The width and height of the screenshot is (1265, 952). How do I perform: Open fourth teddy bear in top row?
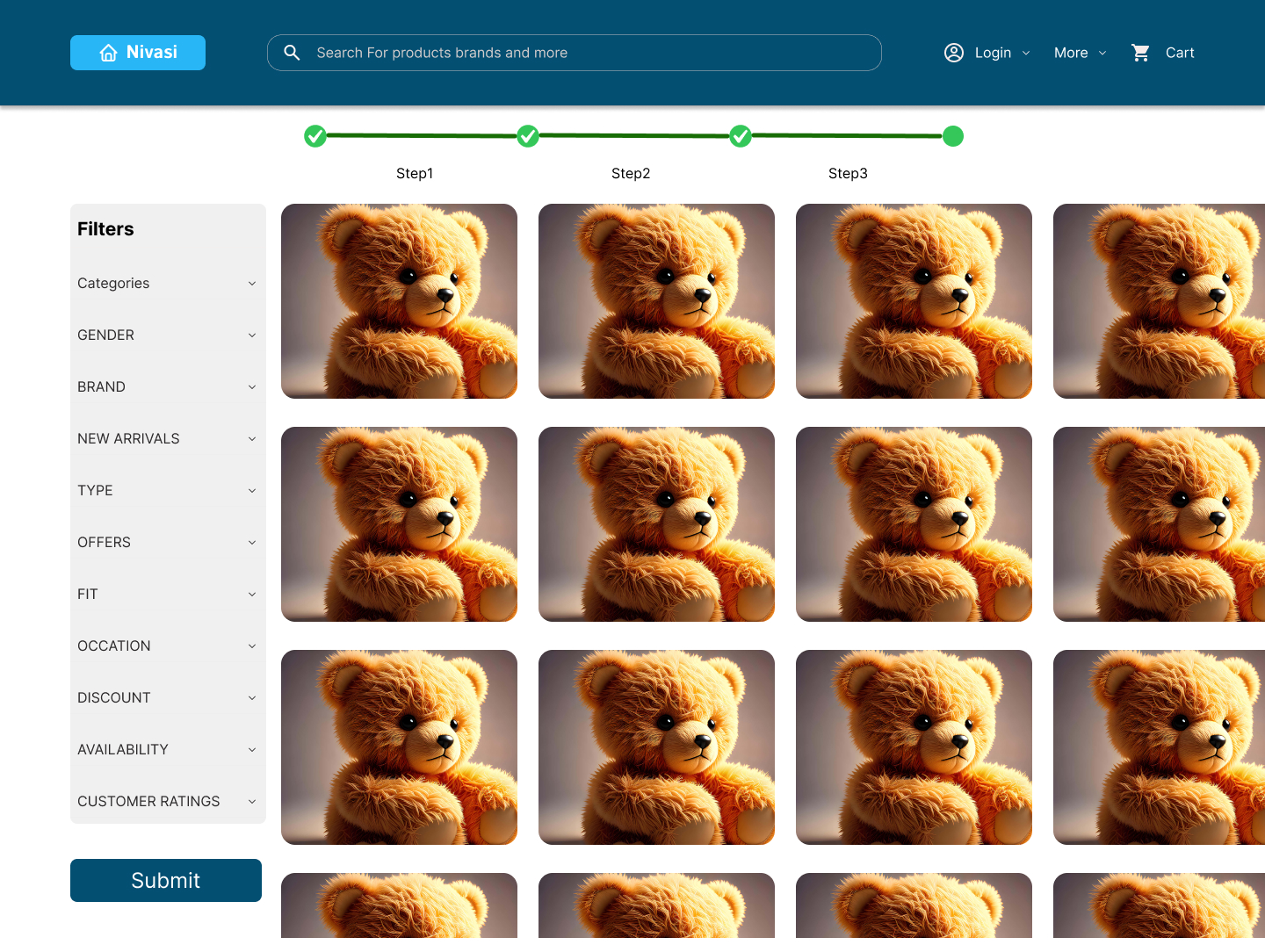point(1160,301)
